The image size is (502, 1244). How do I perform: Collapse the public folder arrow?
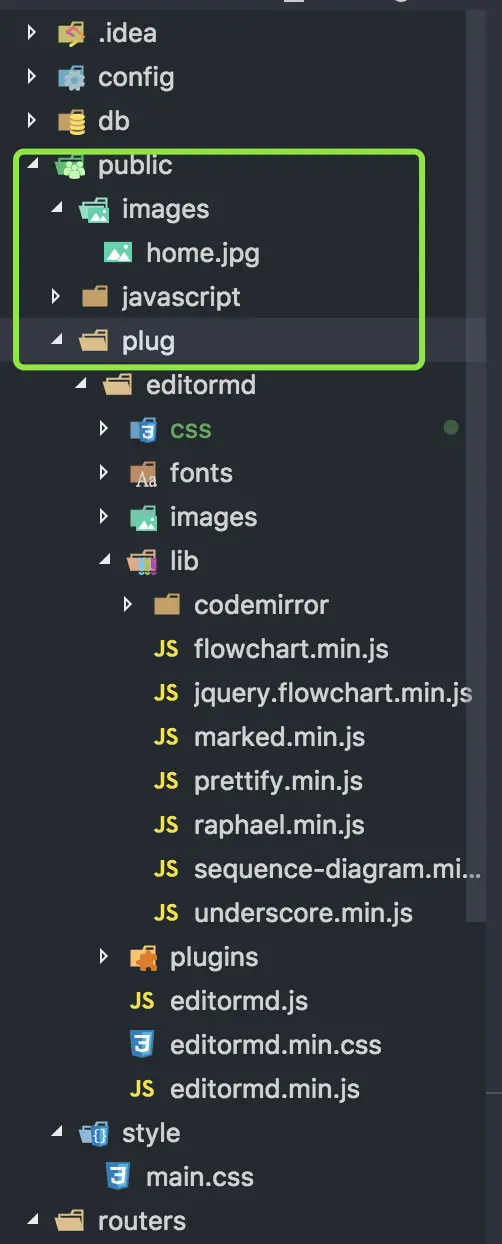[x=34, y=166]
